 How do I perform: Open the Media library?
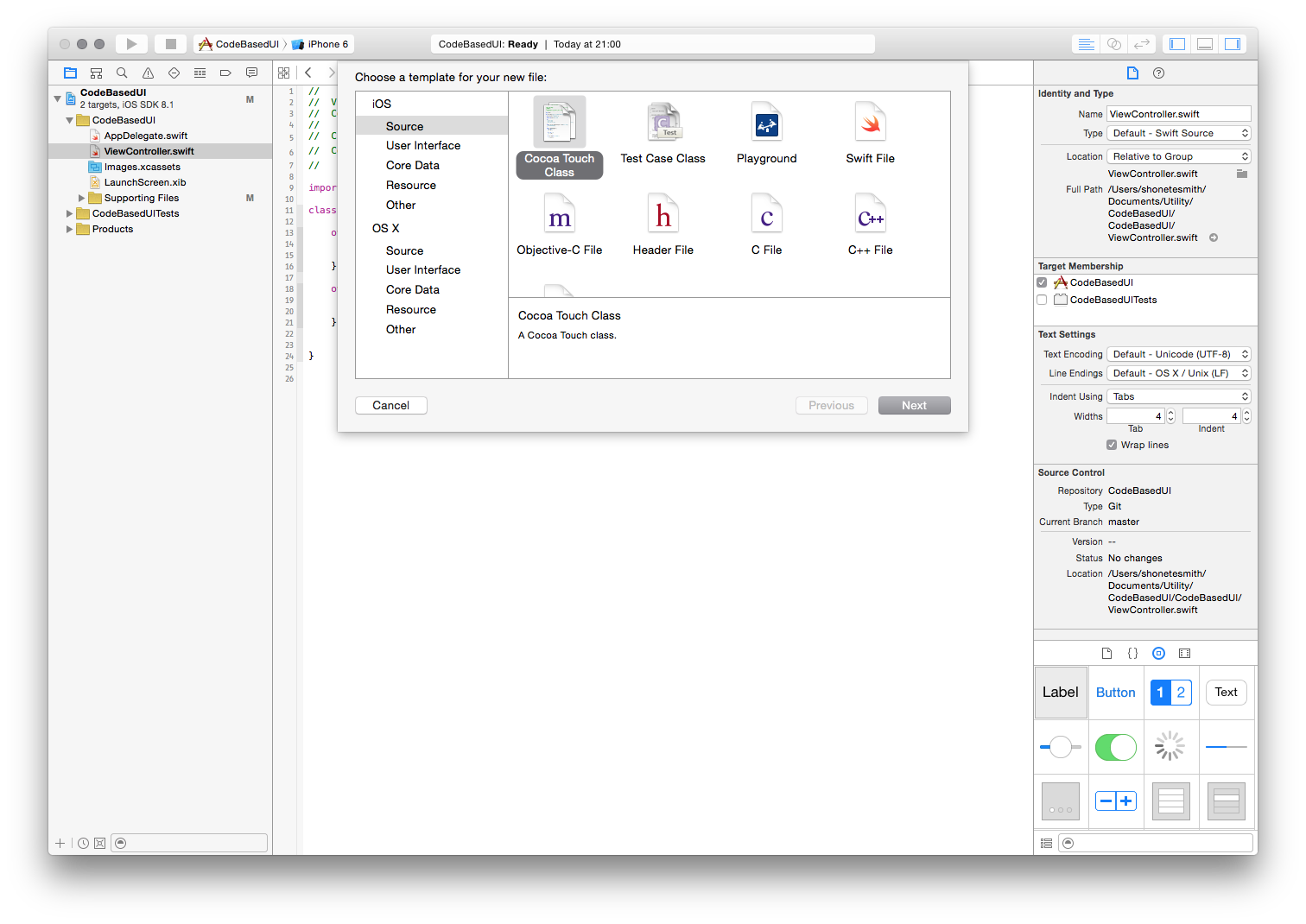point(1185,654)
